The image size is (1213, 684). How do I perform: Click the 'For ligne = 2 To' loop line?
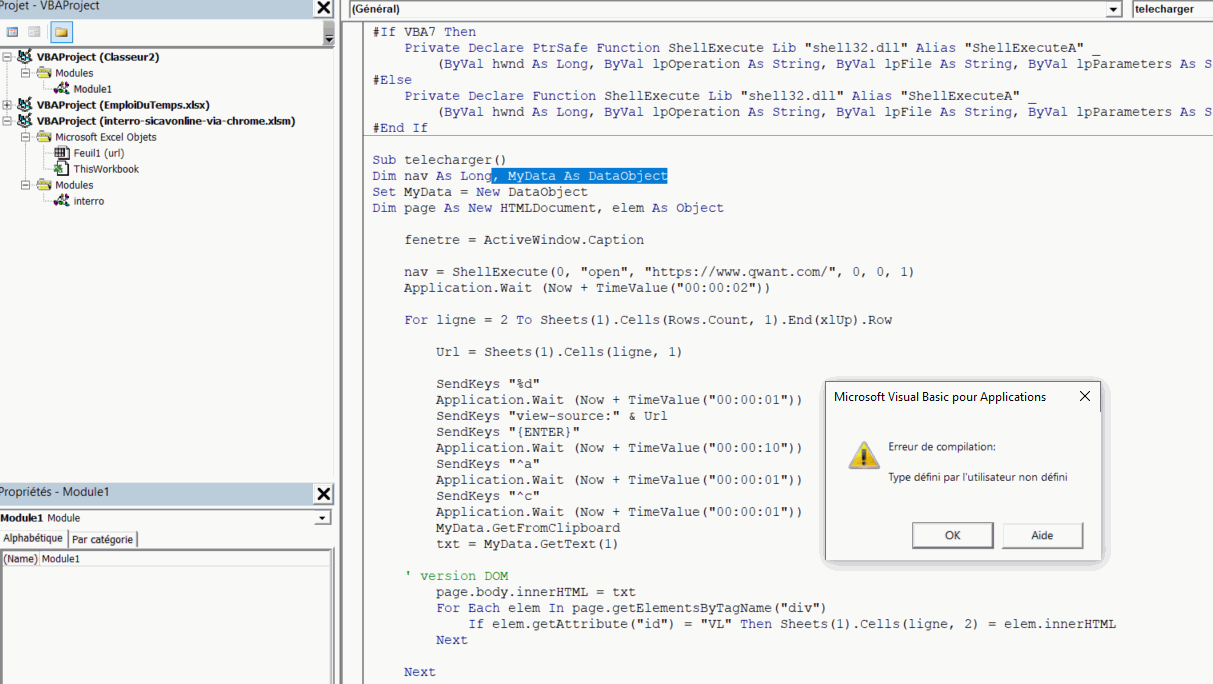pyautogui.click(x=648, y=320)
